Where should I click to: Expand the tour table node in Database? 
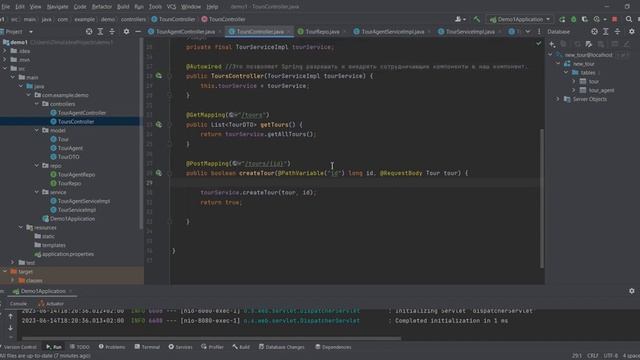click(x=573, y=81)
